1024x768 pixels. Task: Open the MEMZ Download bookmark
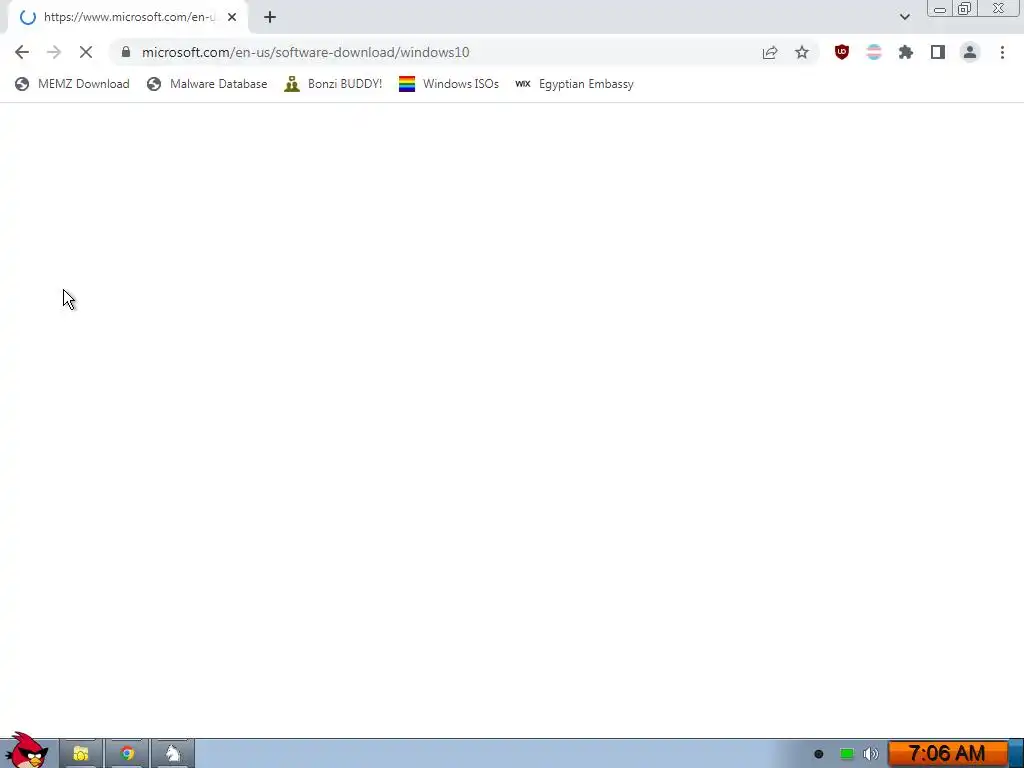click(x=72, y=84)
